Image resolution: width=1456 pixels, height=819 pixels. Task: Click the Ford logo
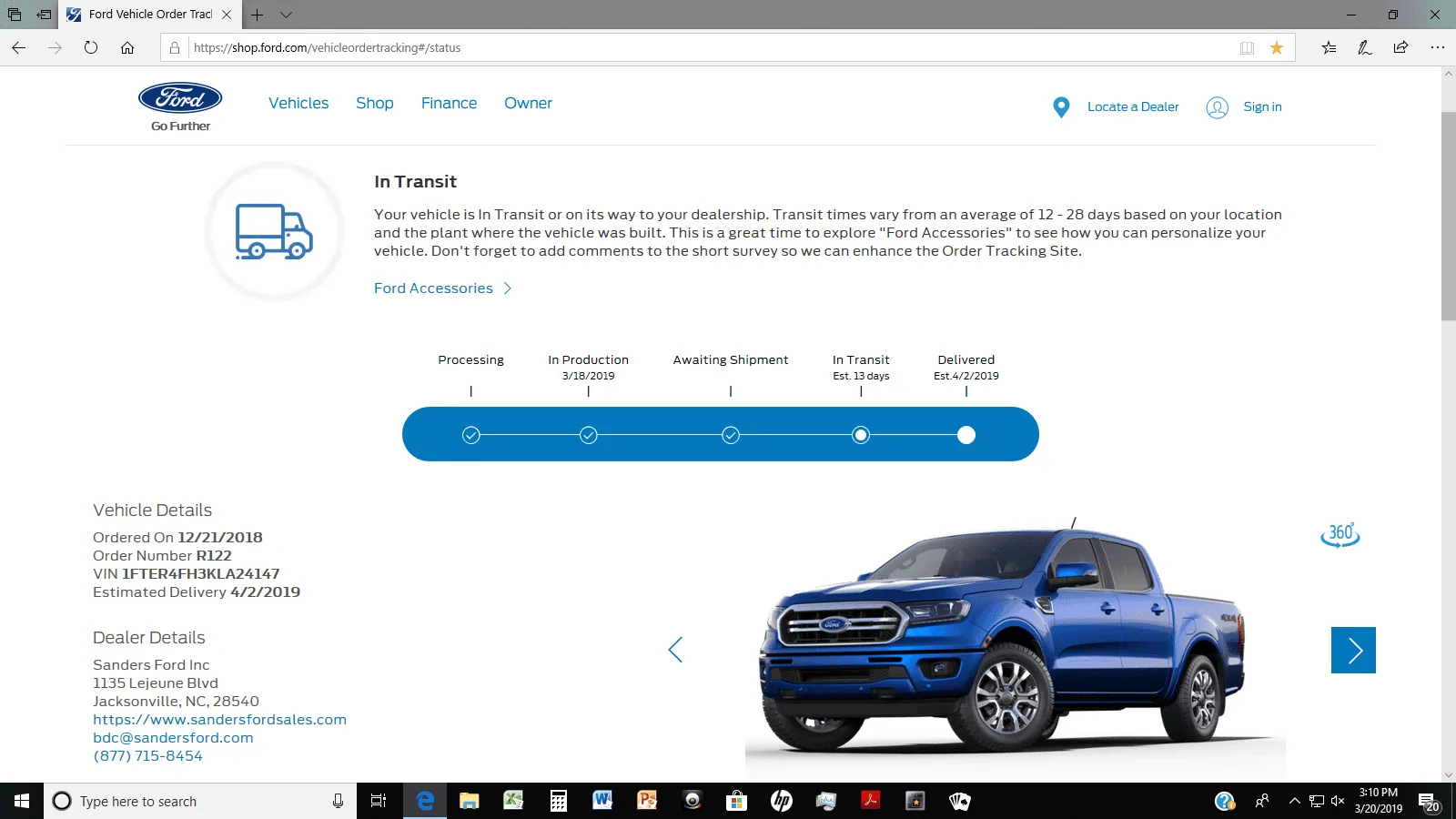pos(180,98)
